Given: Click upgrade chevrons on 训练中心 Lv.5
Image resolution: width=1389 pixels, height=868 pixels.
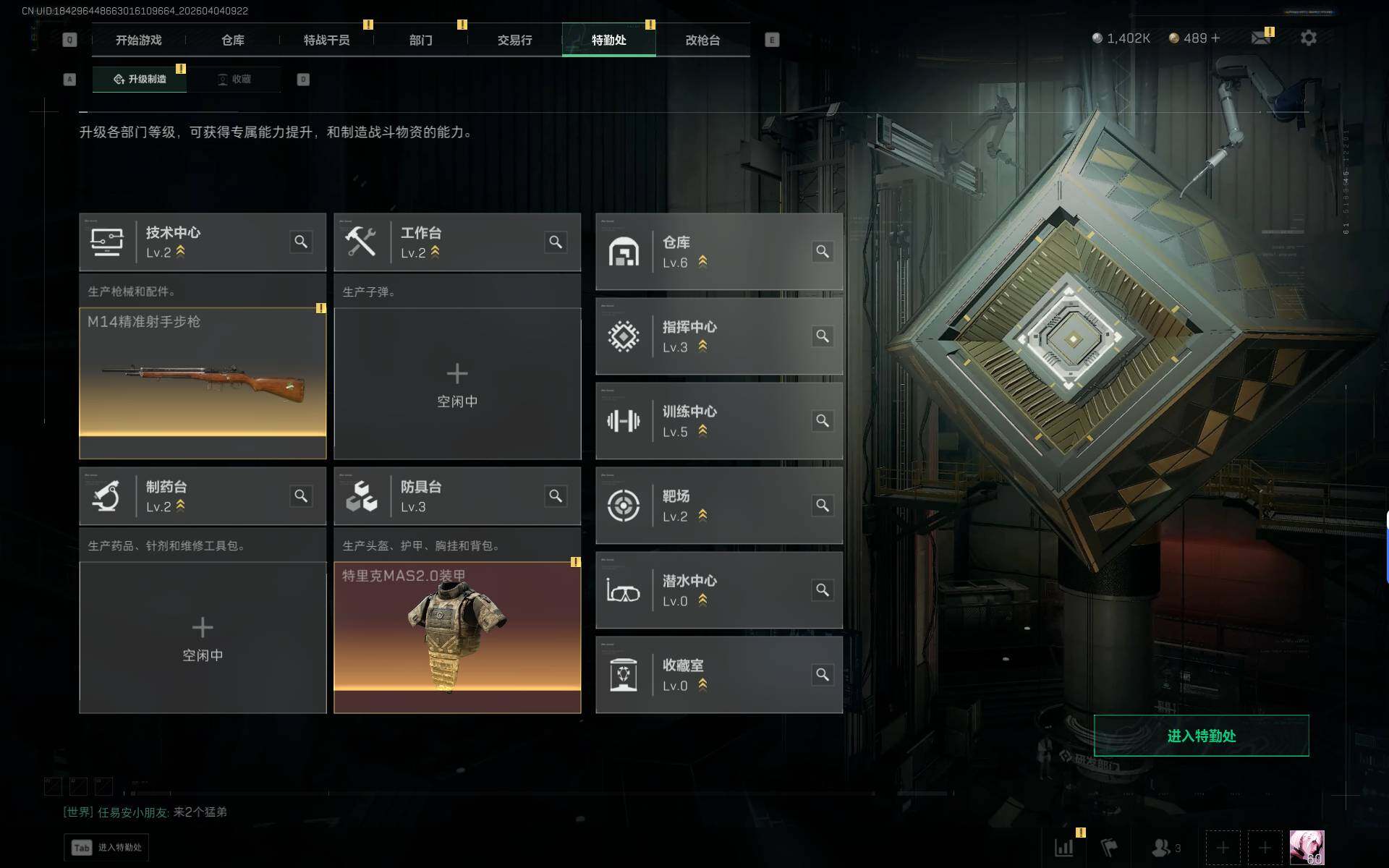Looking at the screenshot, I should pos(702,431).
